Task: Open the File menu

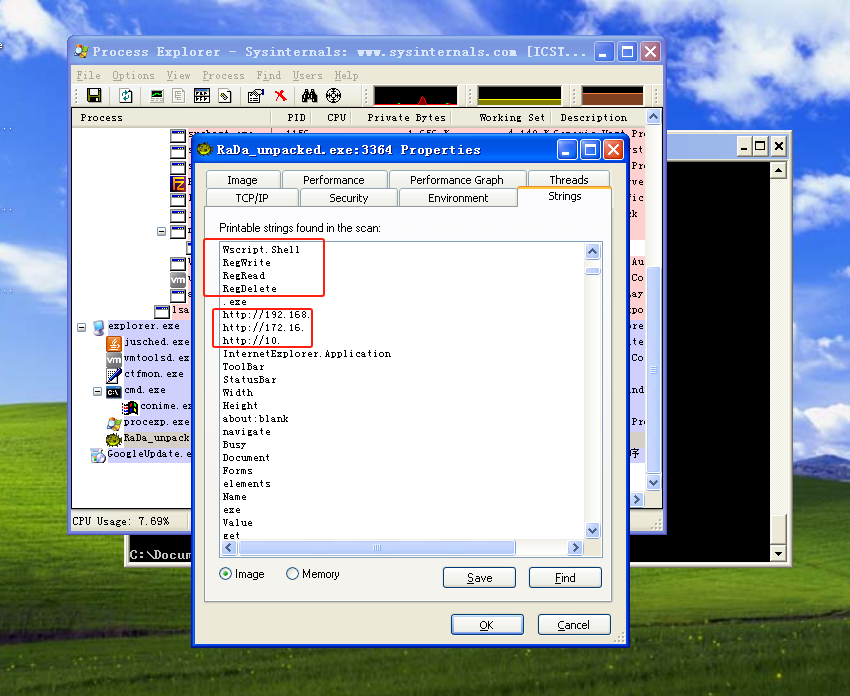Action: pyautogui.click(x=88, y=75)
